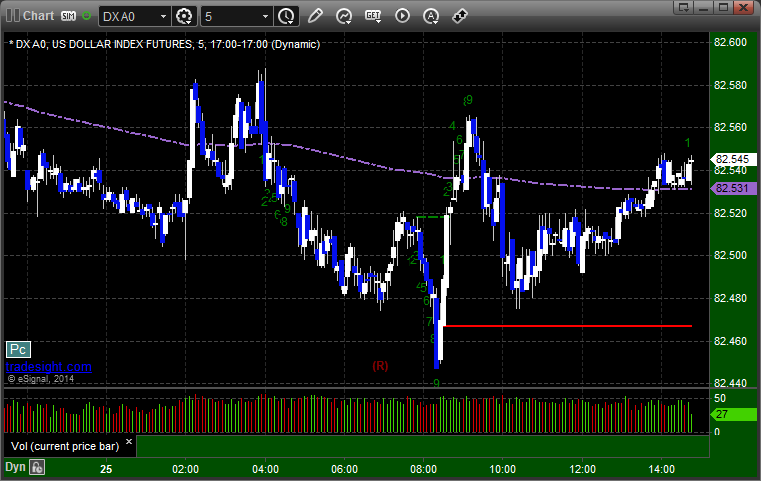The height and width of the screenshot is (481, 761).
Task: Open the time template clock menu
Action: click(286, 17)
